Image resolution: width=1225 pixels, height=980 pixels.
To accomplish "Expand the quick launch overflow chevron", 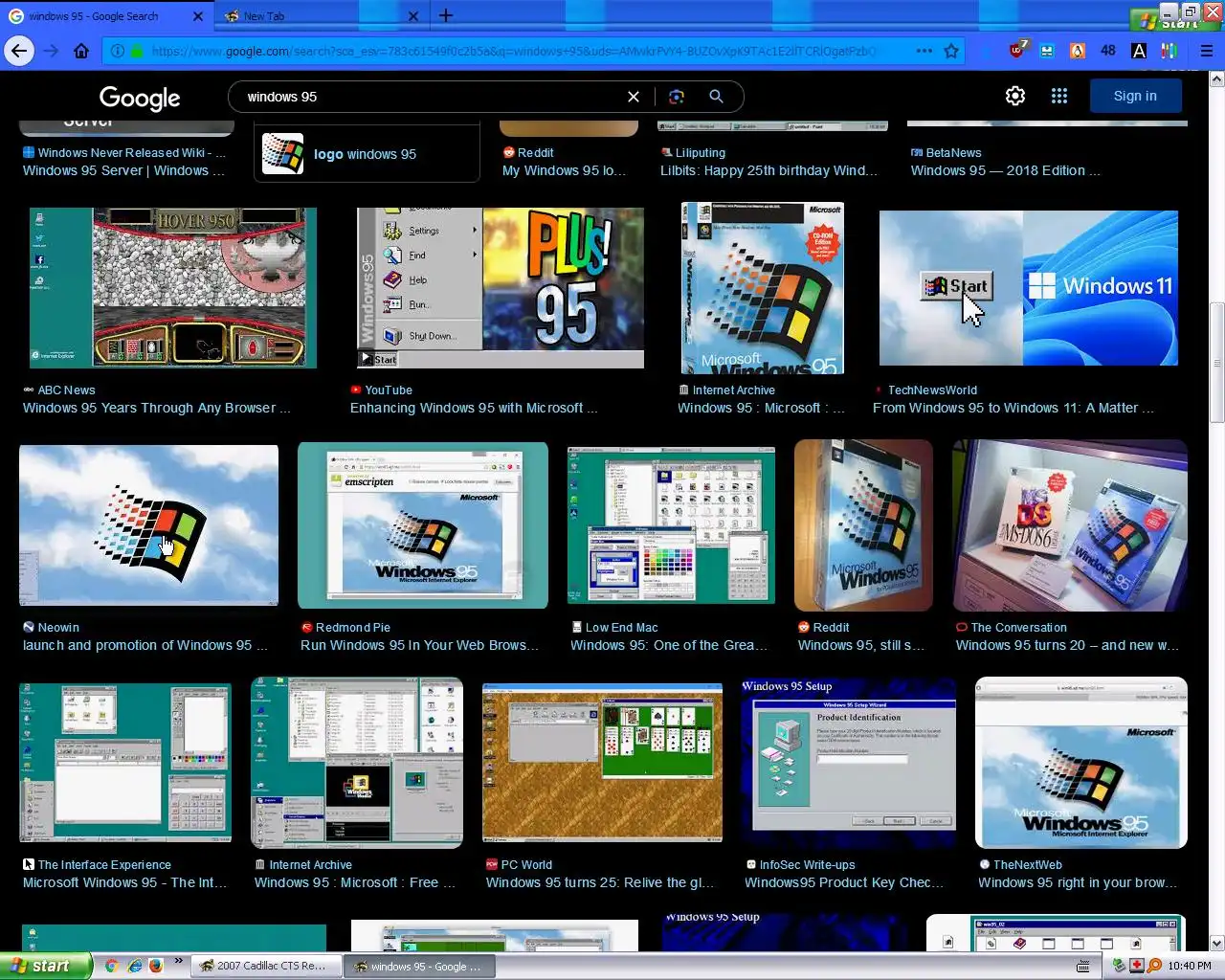I will tap(178, 961).
